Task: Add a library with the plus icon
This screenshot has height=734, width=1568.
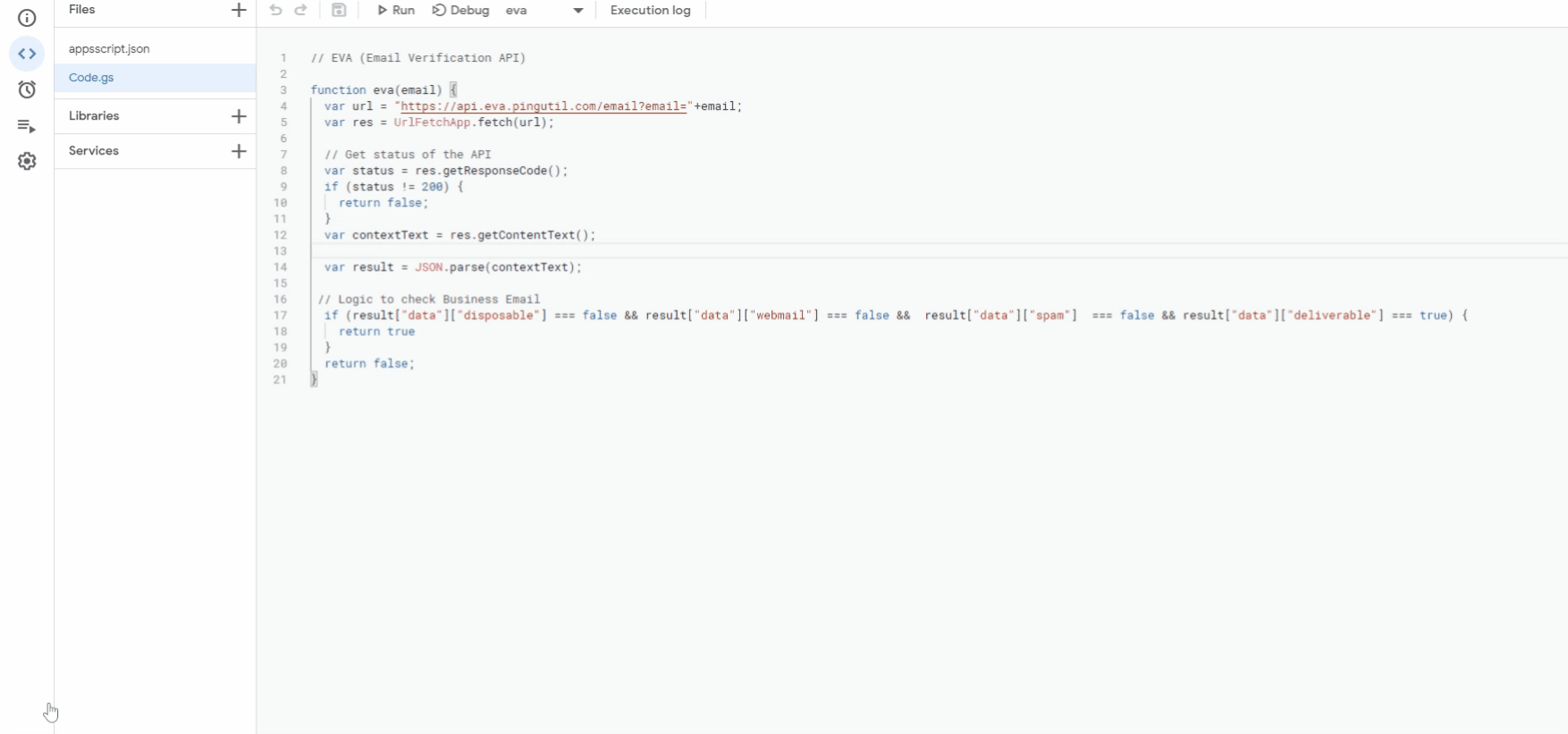Action: point(239,116)
